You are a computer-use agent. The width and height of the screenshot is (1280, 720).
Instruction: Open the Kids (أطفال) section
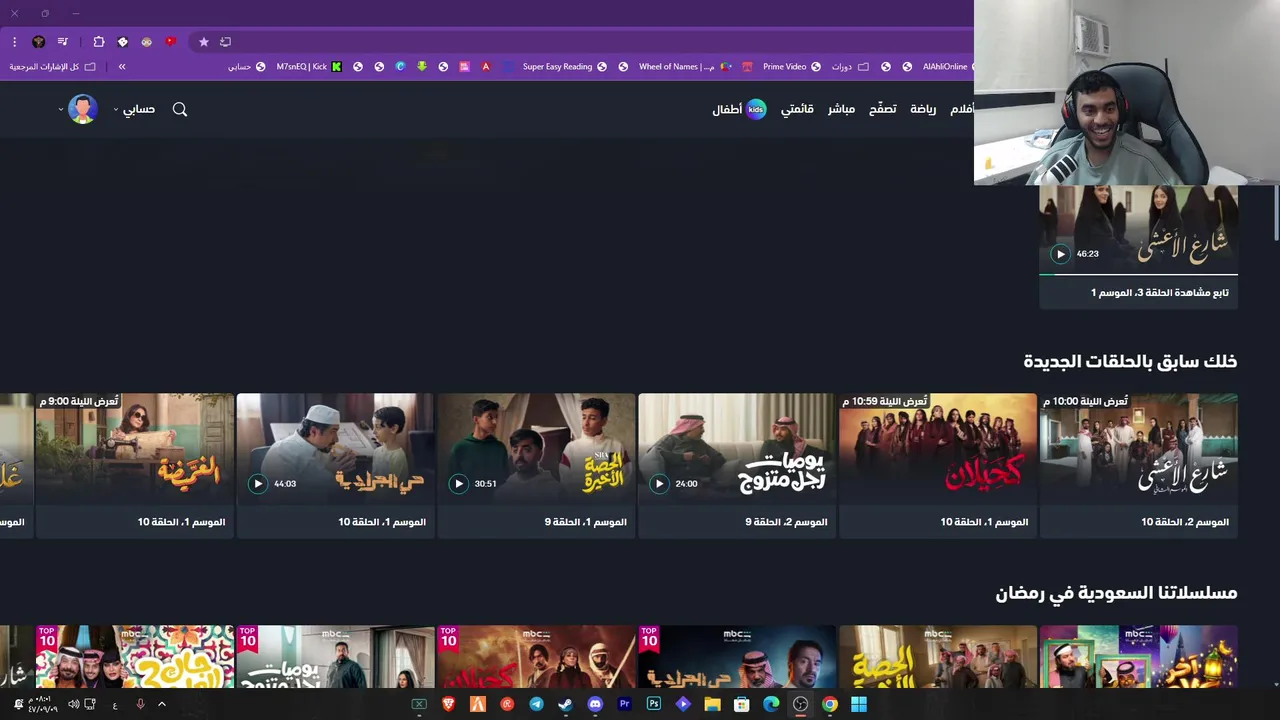(x=739, y=109)
